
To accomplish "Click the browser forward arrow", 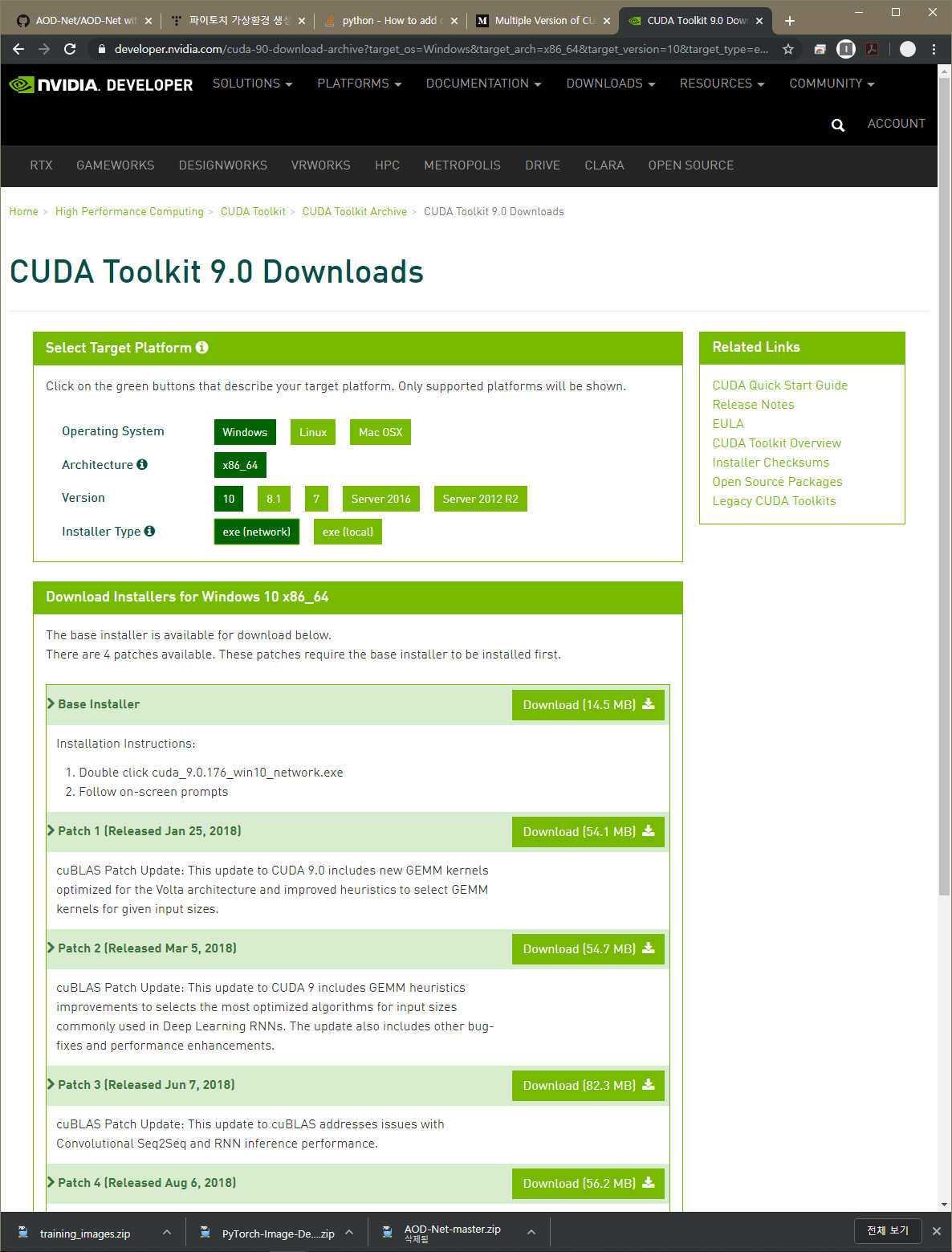I will tap(44, 49).
